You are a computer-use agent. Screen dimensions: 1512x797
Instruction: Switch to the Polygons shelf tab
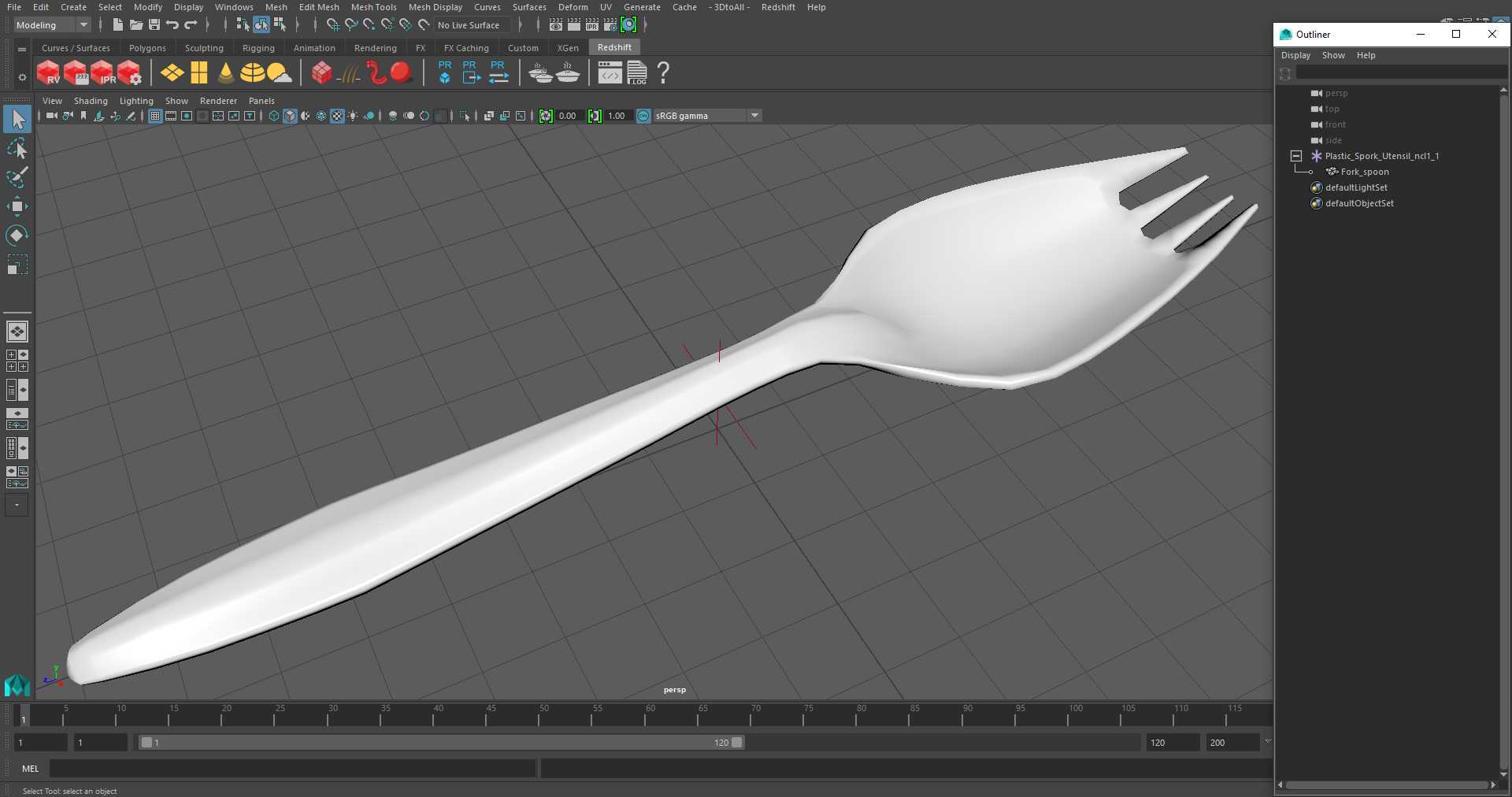click(147, 48)
